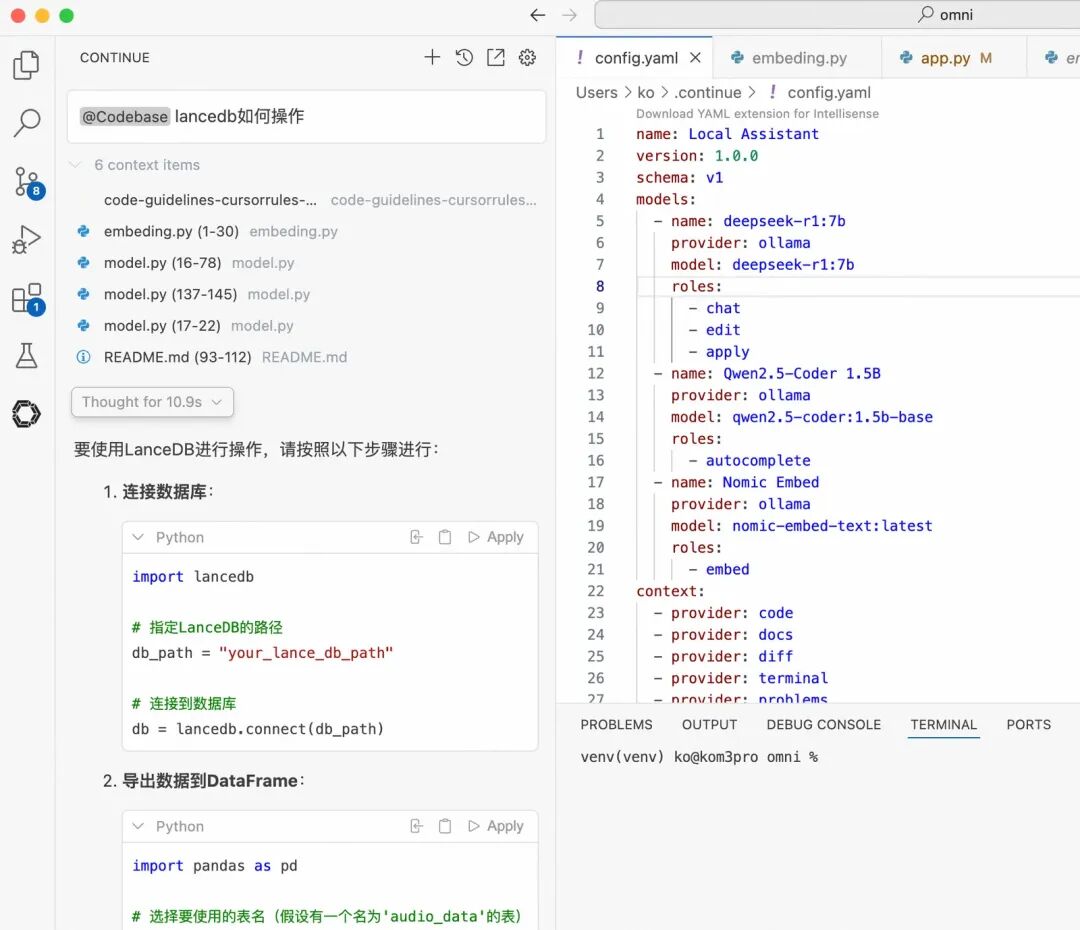This screenshot has height=930, width=1080.
Task: Close the config.yaml tab
Action: [x=696, y=58]
